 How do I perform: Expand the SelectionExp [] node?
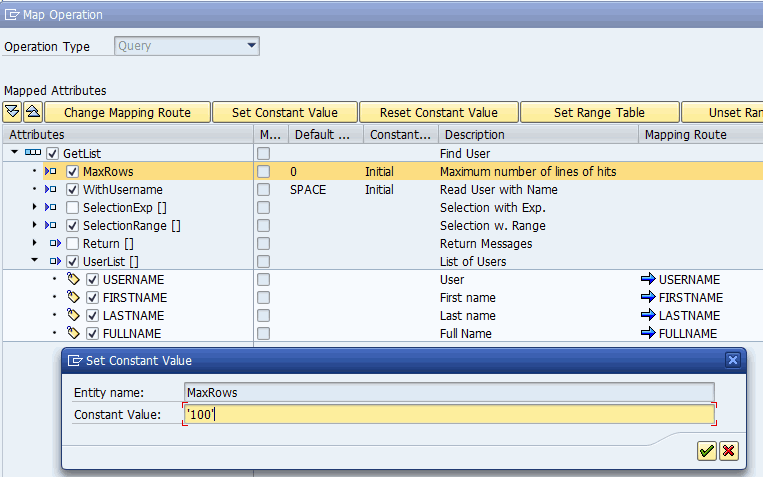pos(34,207)
